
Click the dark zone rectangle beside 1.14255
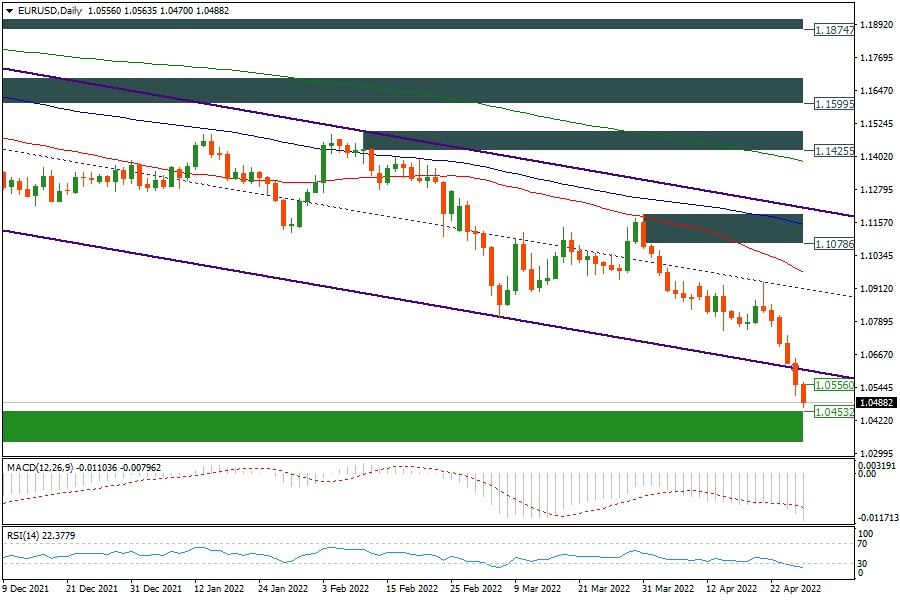(x=582, y=140)
